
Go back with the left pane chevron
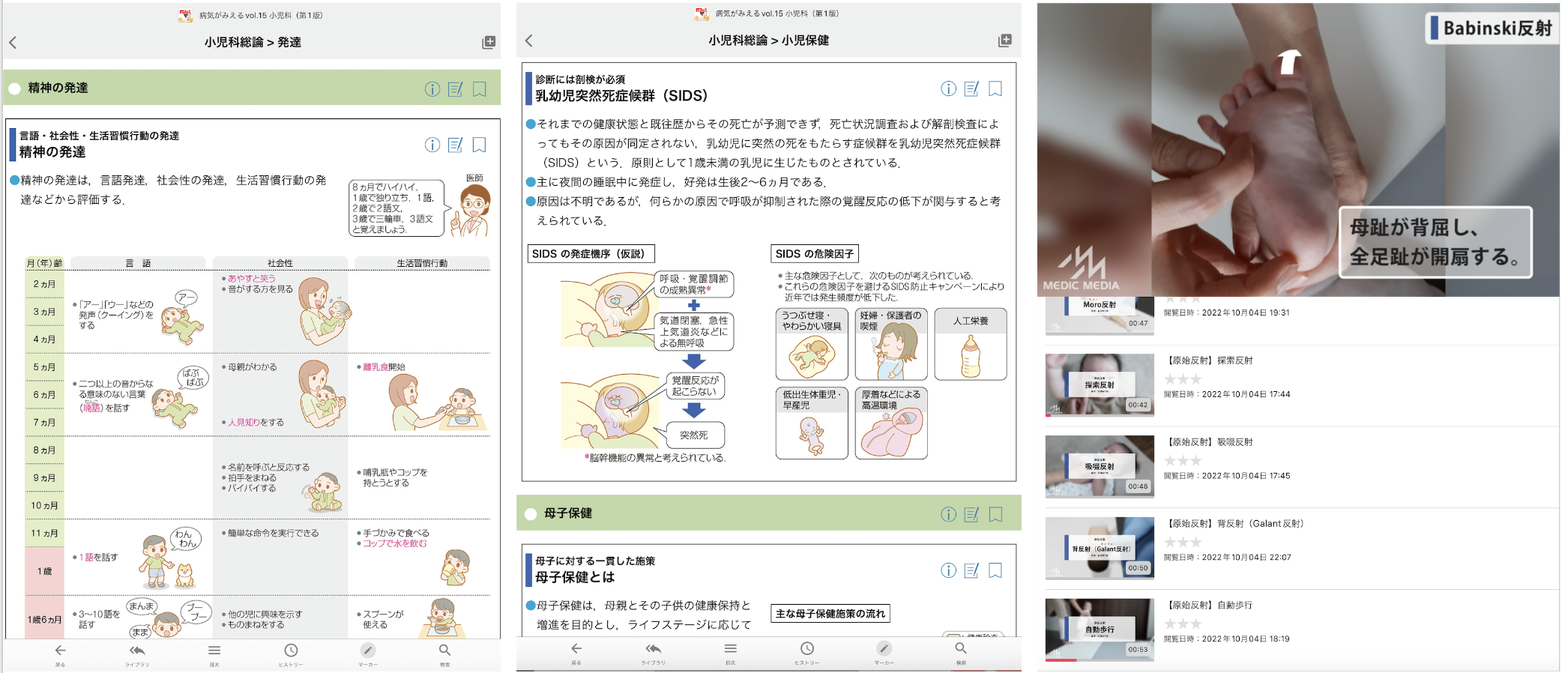pyautogui.click(x=13, y=43)
